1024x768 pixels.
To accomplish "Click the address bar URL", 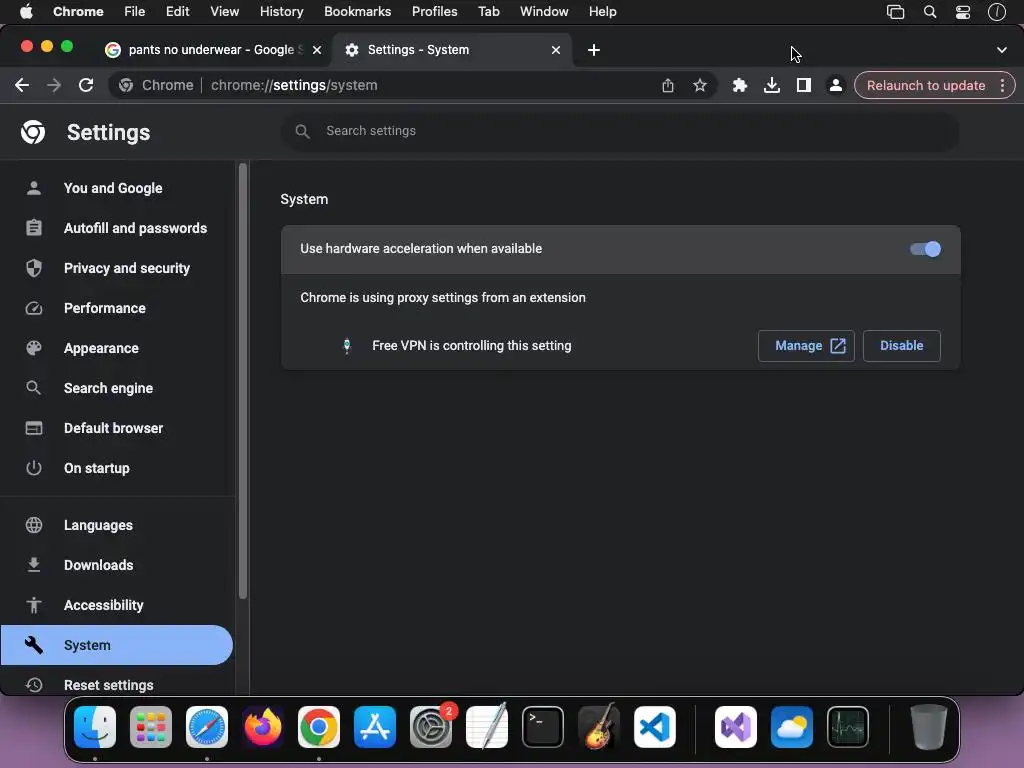I will pos(294,86).
